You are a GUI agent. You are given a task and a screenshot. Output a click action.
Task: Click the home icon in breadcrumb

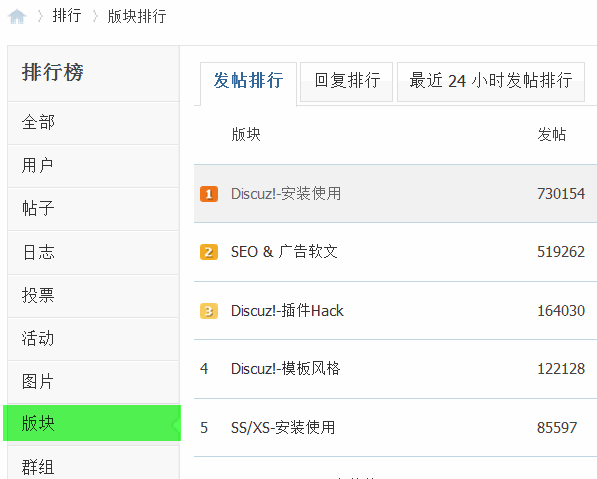tap(17, 17)
